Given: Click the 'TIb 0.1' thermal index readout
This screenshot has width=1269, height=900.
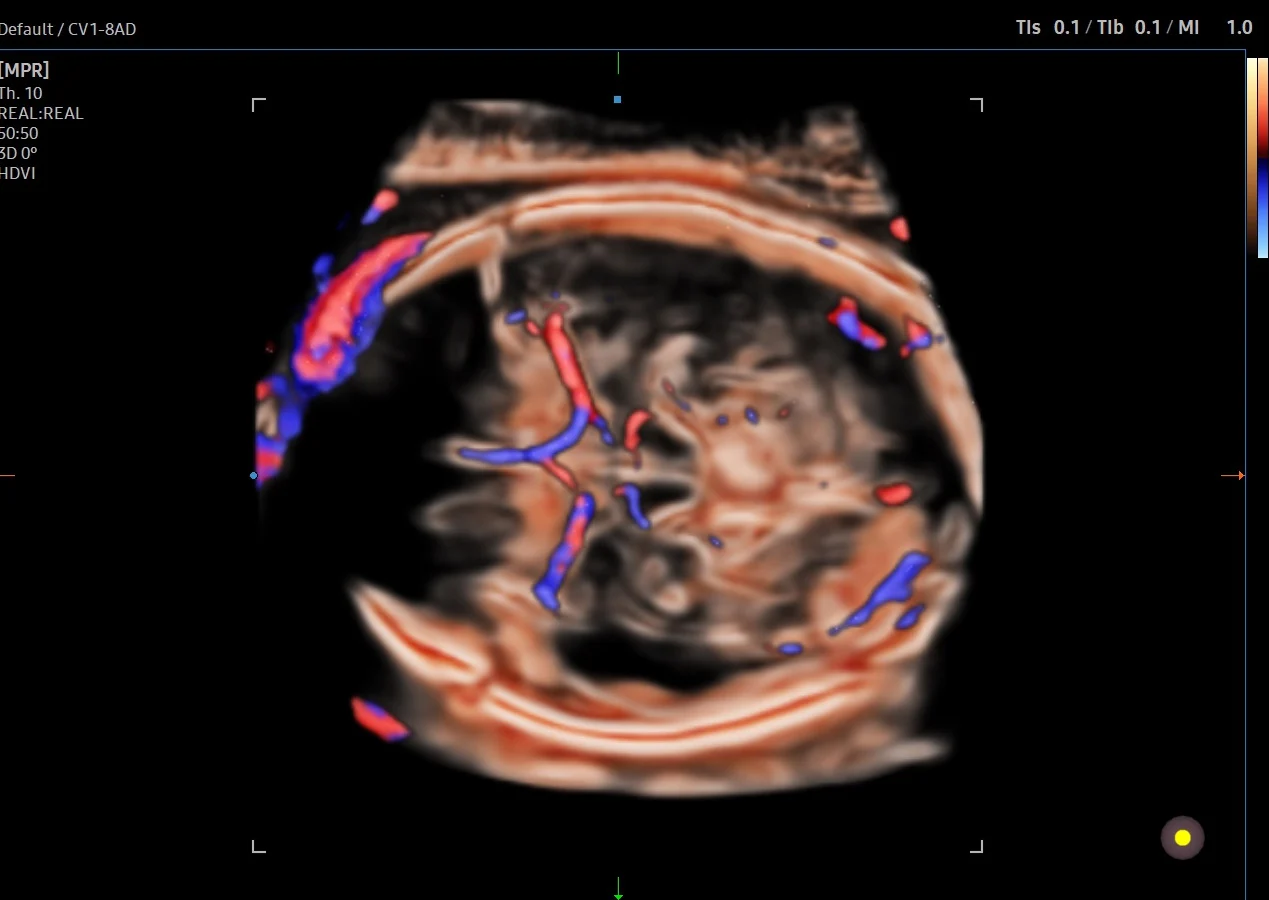Looking at the screenshot, I should 1129,27.
